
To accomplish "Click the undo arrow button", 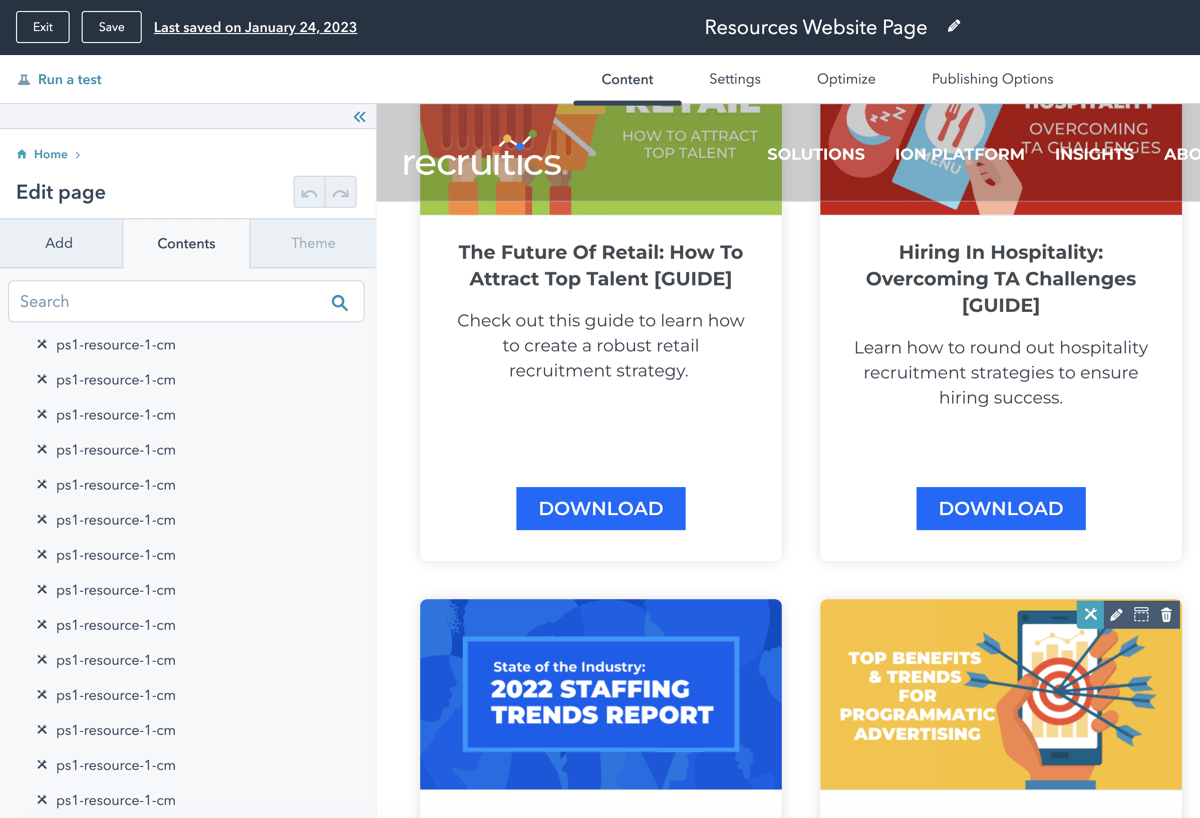I will coord(309,193).
